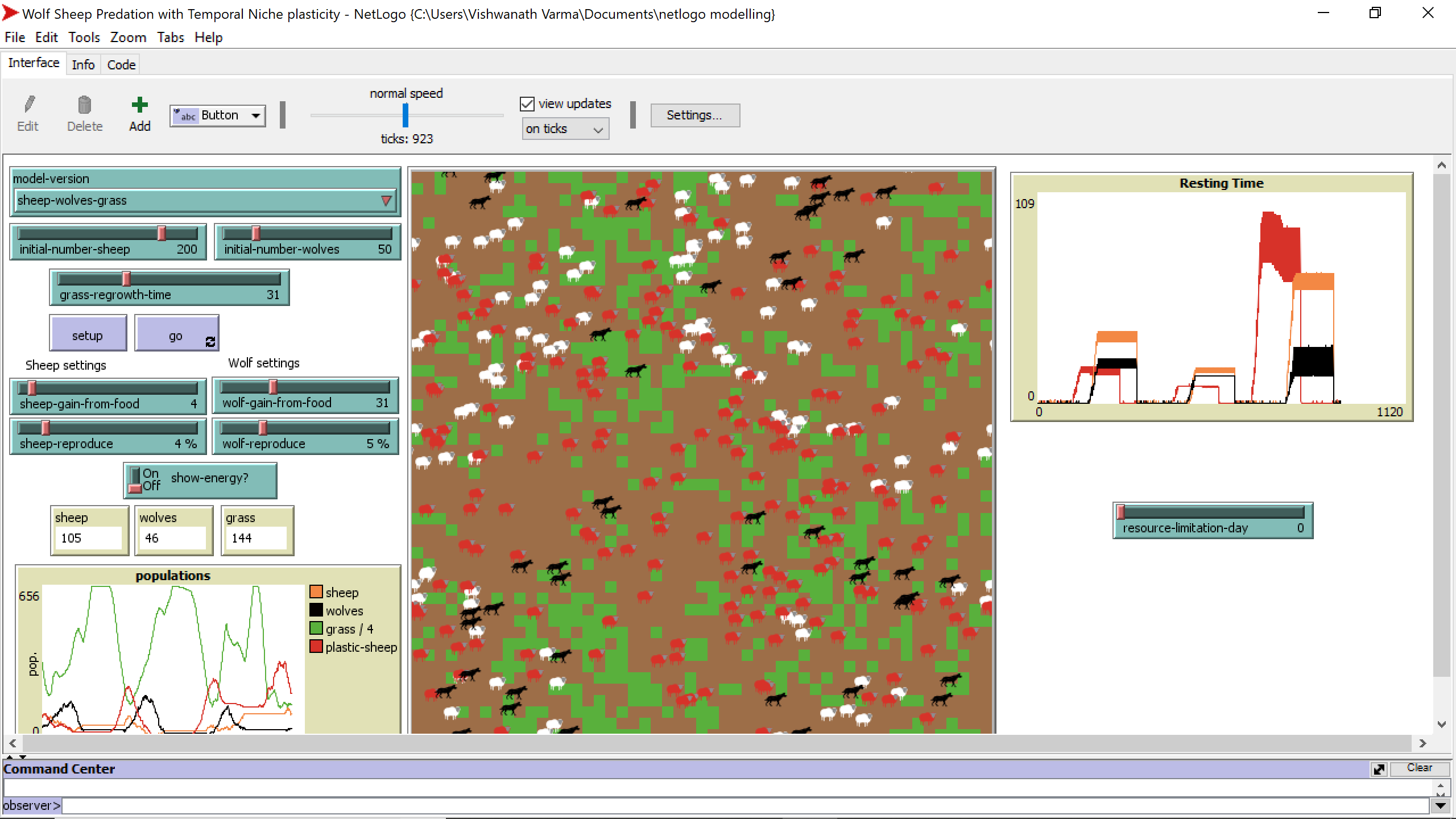This screenshot has height=819, width=1456.
Task: Uncheck the view updates checkbox
Action: (x=527, y=103)
